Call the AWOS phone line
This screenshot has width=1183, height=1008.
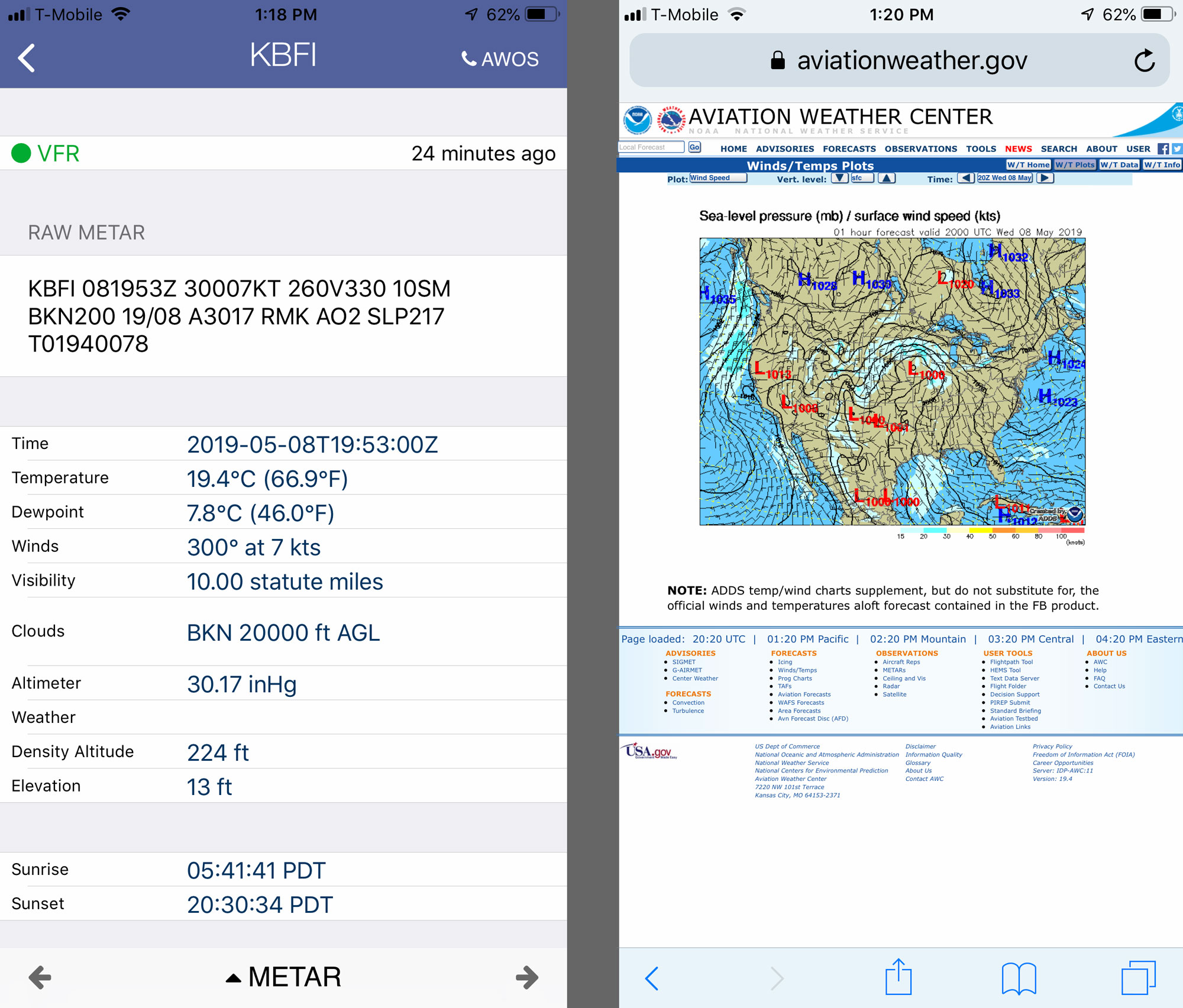pyautogui.click(x=500, y=59)
